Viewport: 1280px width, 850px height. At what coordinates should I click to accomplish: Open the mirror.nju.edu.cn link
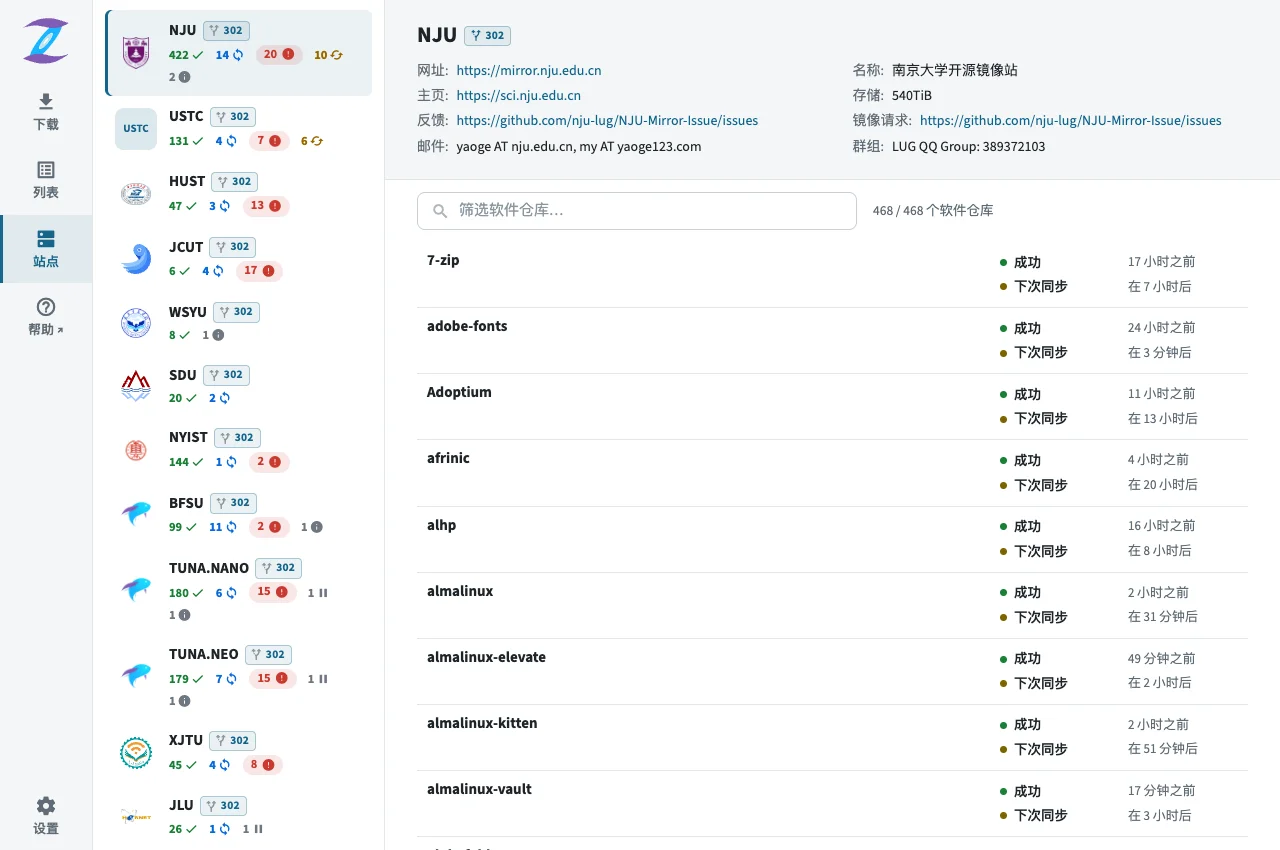529,71
